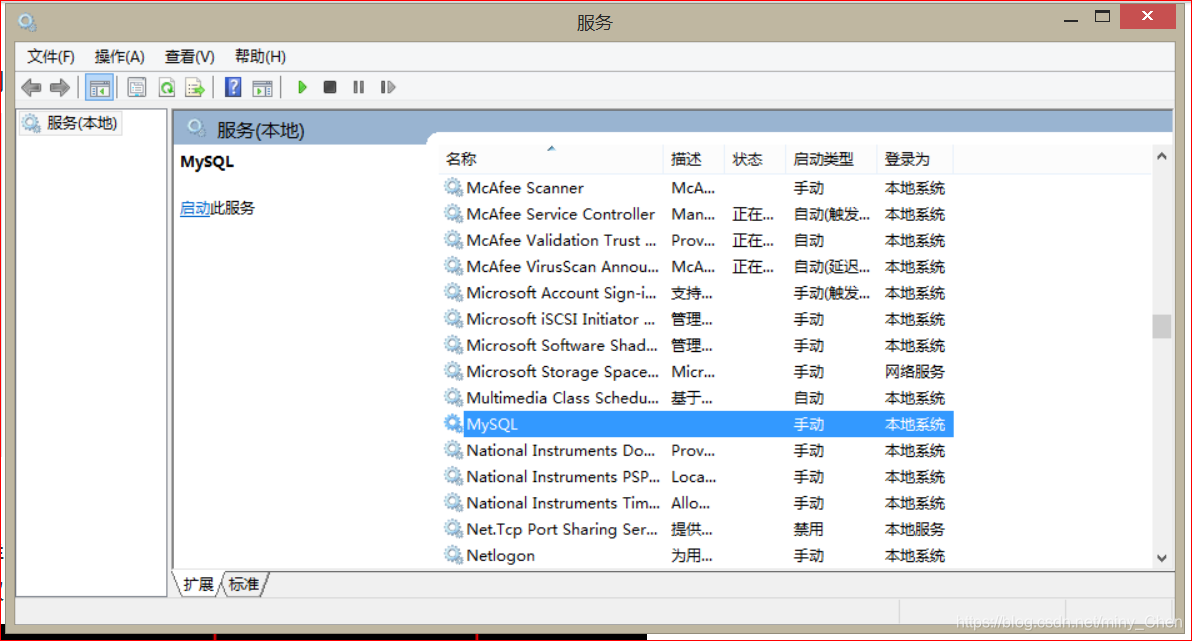Select Multimedia Class Schedu... service
The height and width of the screenshot is (641, 1192).
coord(696,398)
